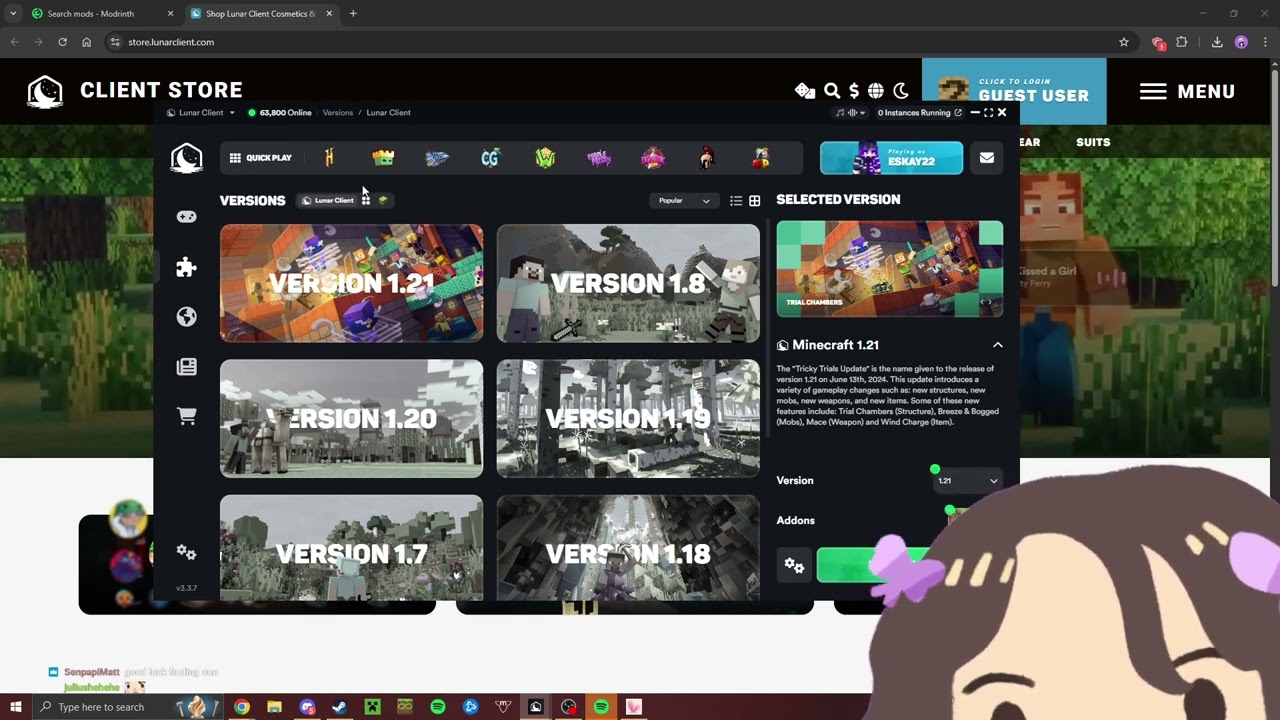
Task: Switch versions to grid view
Action: coord(755,201)
